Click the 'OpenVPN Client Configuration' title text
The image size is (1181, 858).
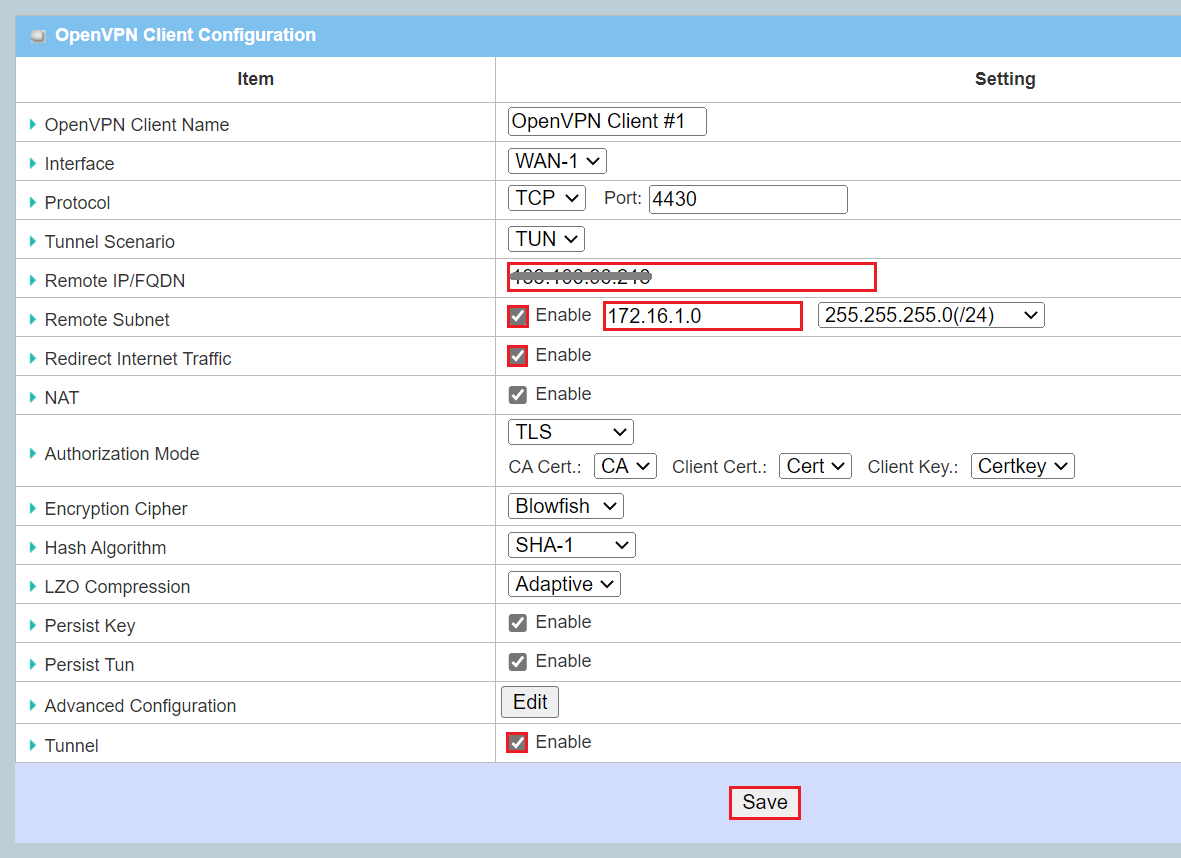tap(185, 35)
